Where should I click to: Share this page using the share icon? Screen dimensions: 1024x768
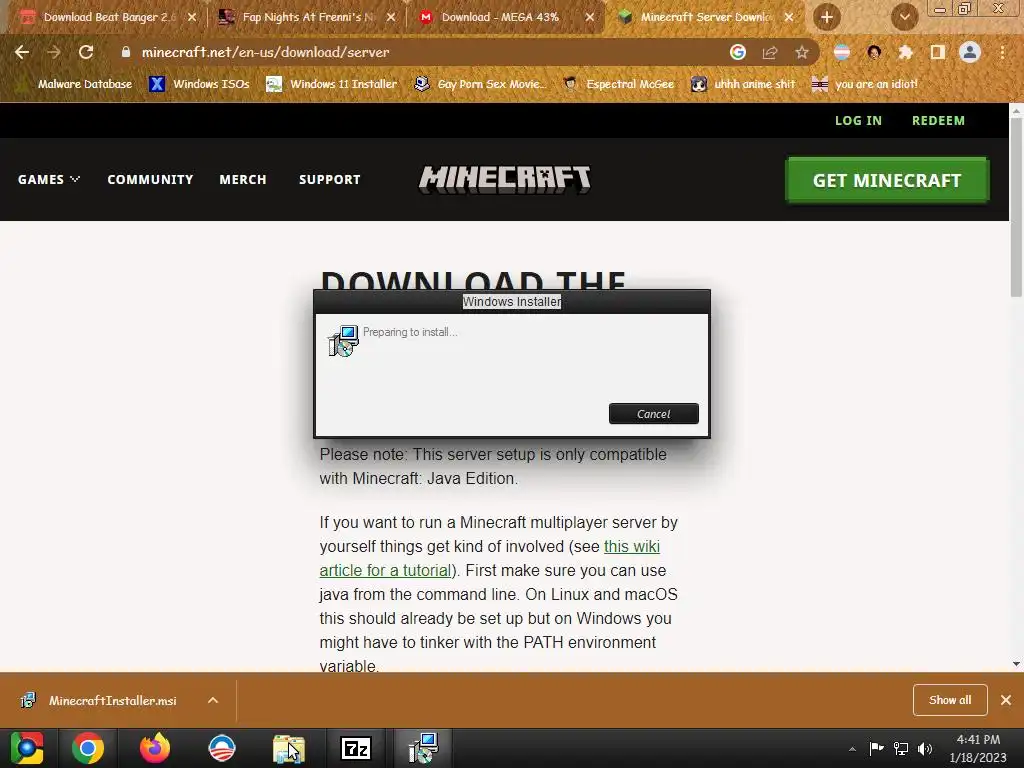(x=770, y=52)
